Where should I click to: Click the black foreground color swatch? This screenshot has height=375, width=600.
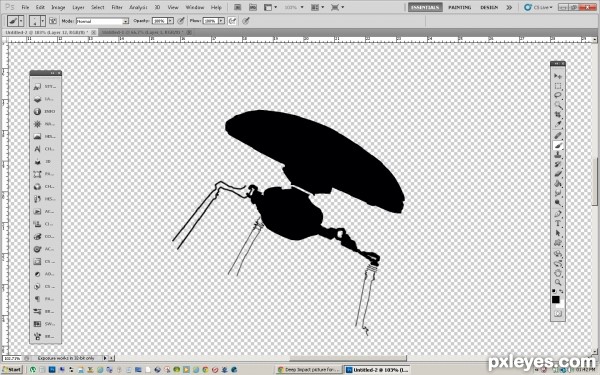[556, 299]
